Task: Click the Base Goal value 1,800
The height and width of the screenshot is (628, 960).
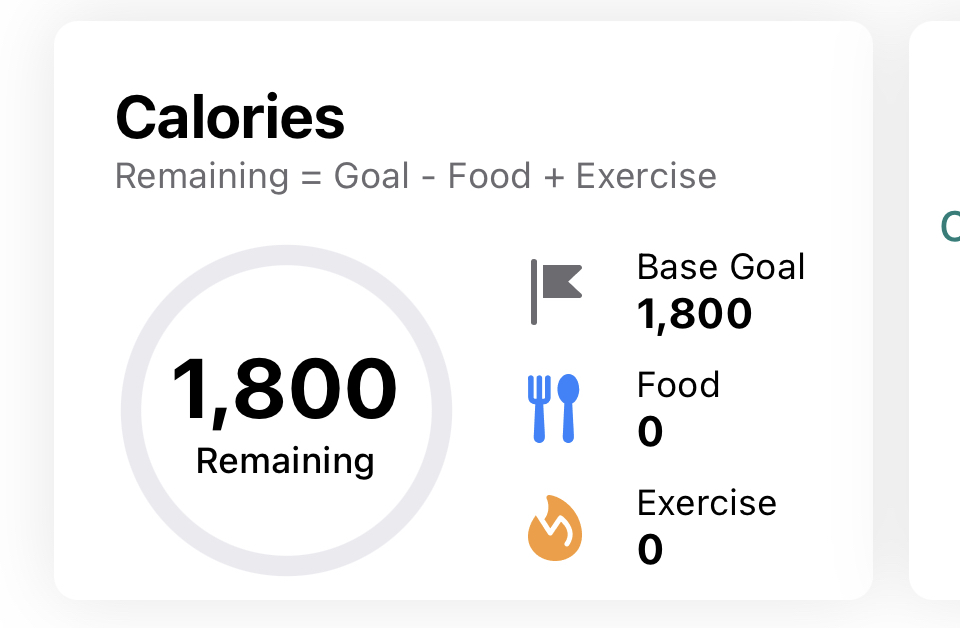Action: (694, 314)
